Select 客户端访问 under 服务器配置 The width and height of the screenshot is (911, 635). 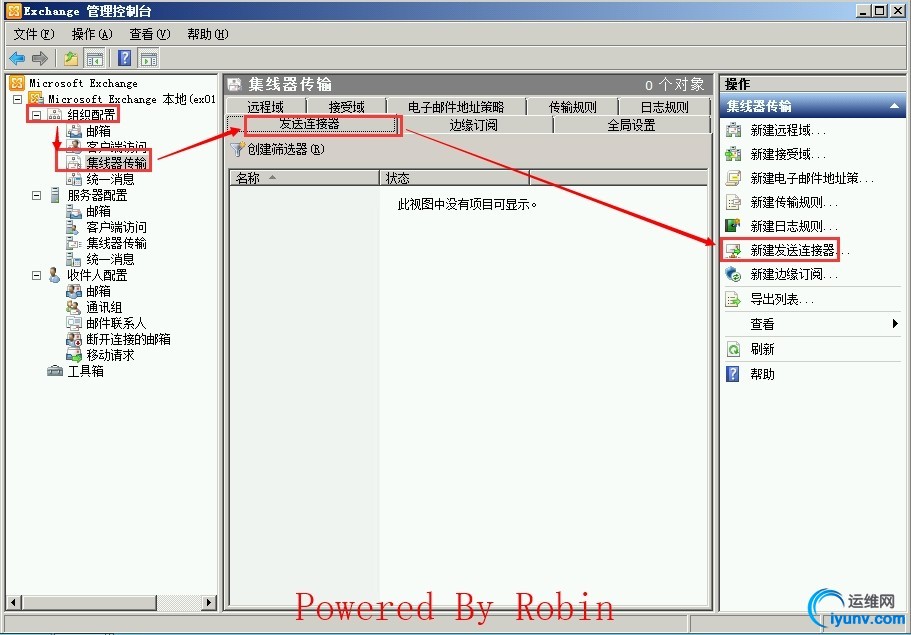116,227
